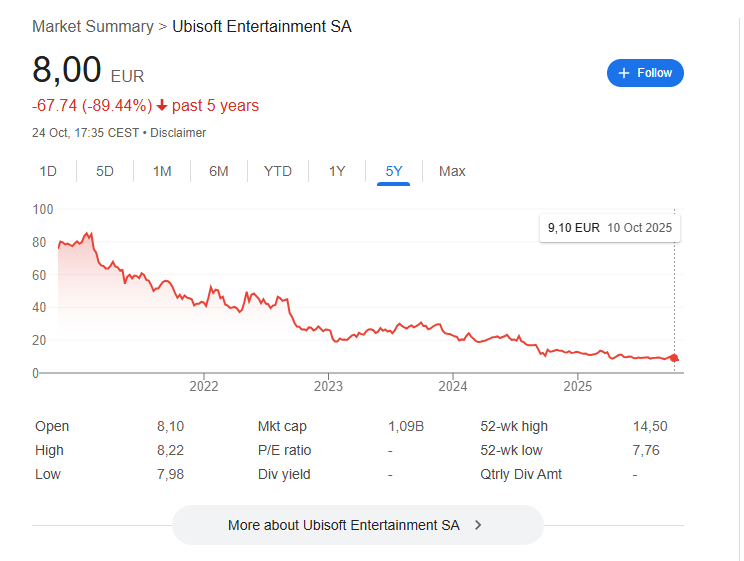Select the active 5Y tab

coord(394,171)
